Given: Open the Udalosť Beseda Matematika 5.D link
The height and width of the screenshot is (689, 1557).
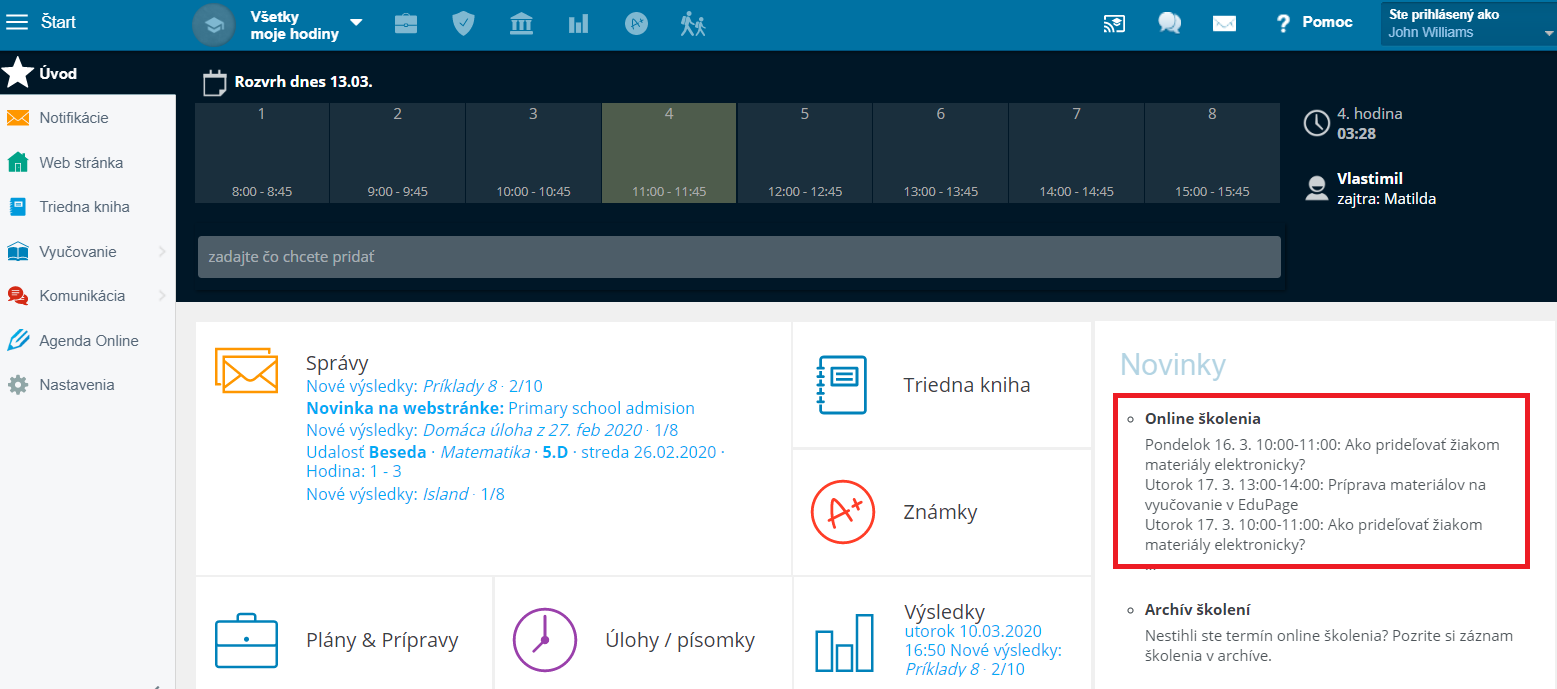Looking at the screenshot, I should [x=515, y=461].
